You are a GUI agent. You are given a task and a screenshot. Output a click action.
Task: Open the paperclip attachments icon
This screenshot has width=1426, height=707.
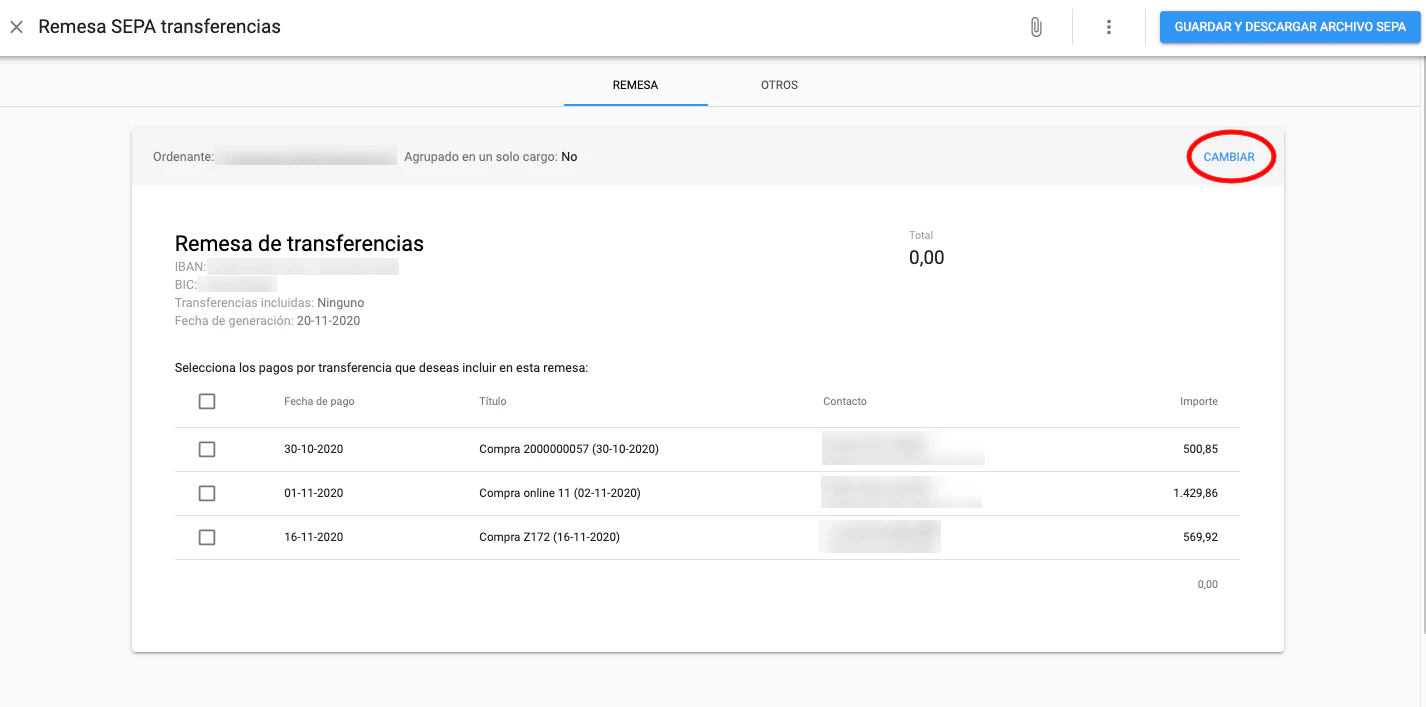coord(1036,27)
